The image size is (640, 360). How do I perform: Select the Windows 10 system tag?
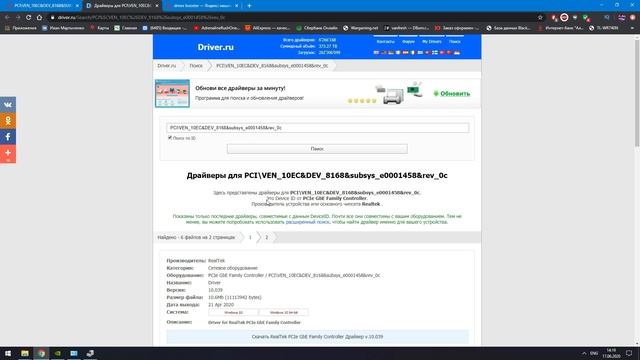pos(233,312)
